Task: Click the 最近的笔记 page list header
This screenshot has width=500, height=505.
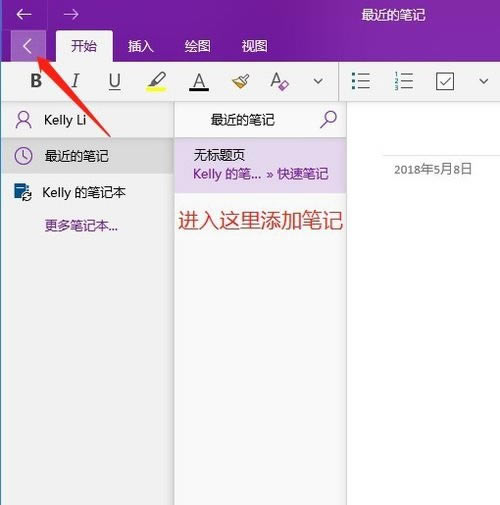Action: pos(243,120)
